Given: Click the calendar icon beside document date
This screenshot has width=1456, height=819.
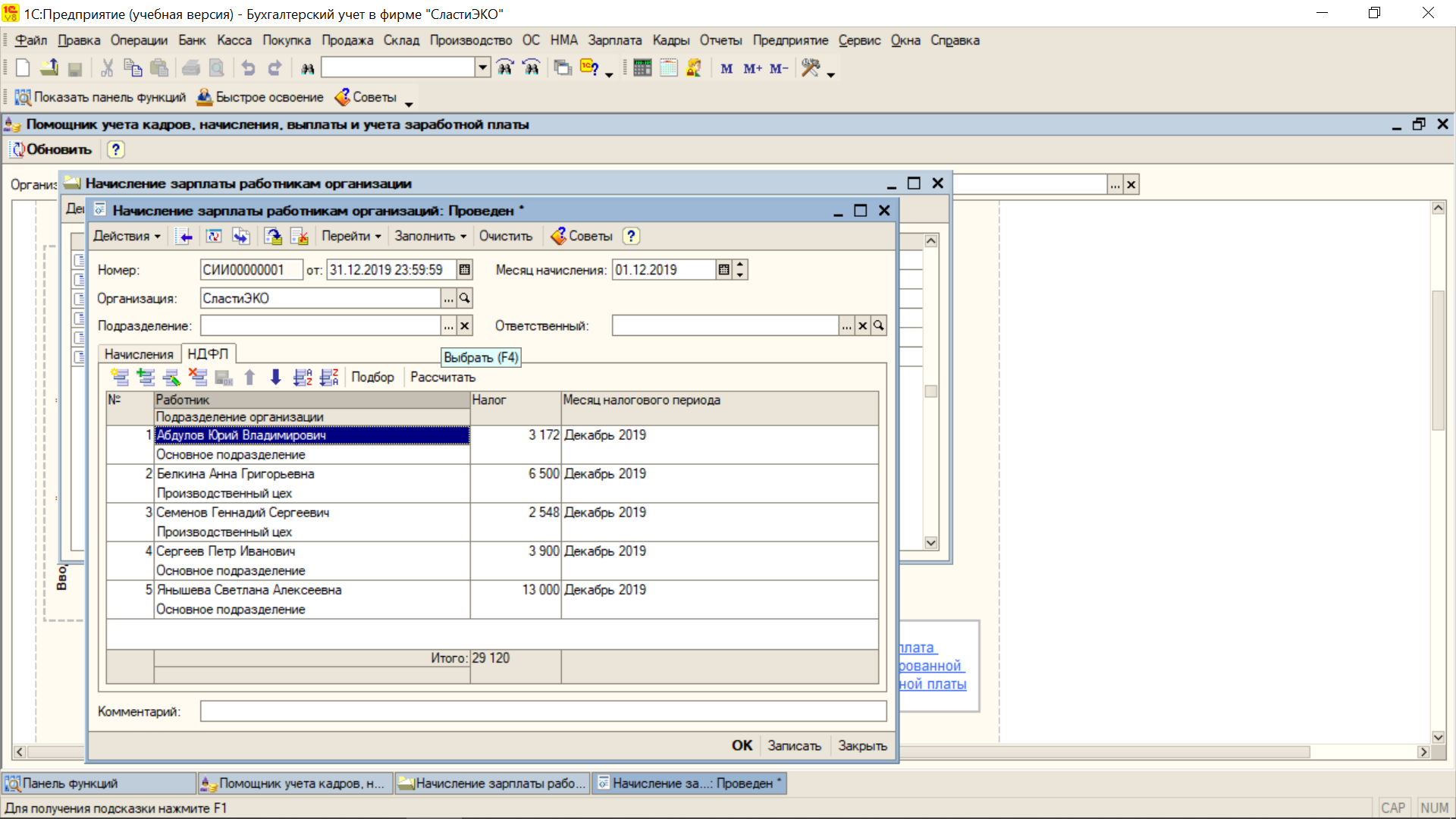Looking at the screenshot, I should tap(465, 269).
